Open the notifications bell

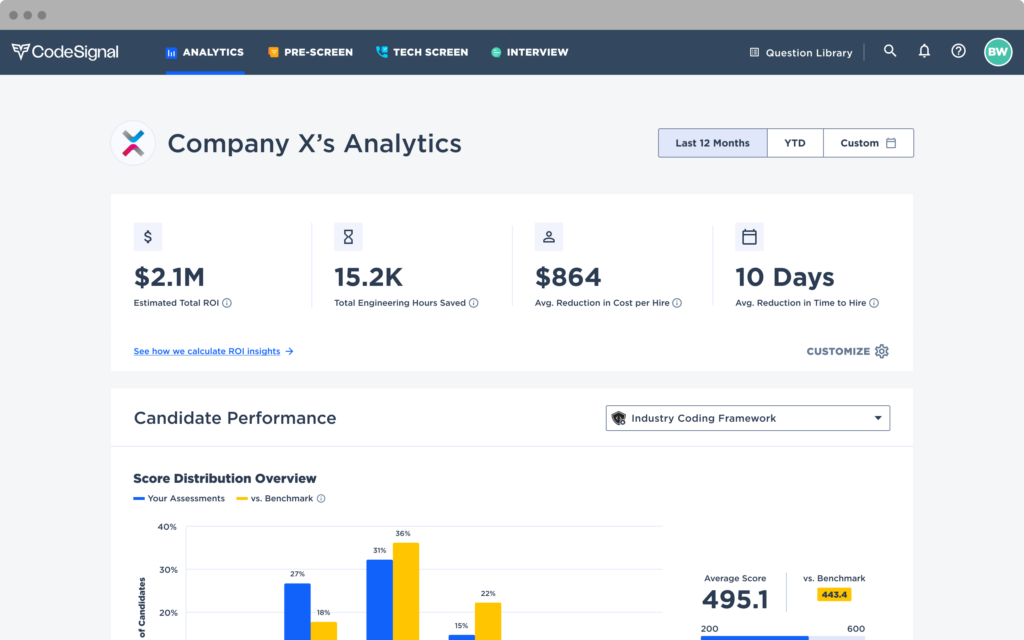(x=924, y=51)
